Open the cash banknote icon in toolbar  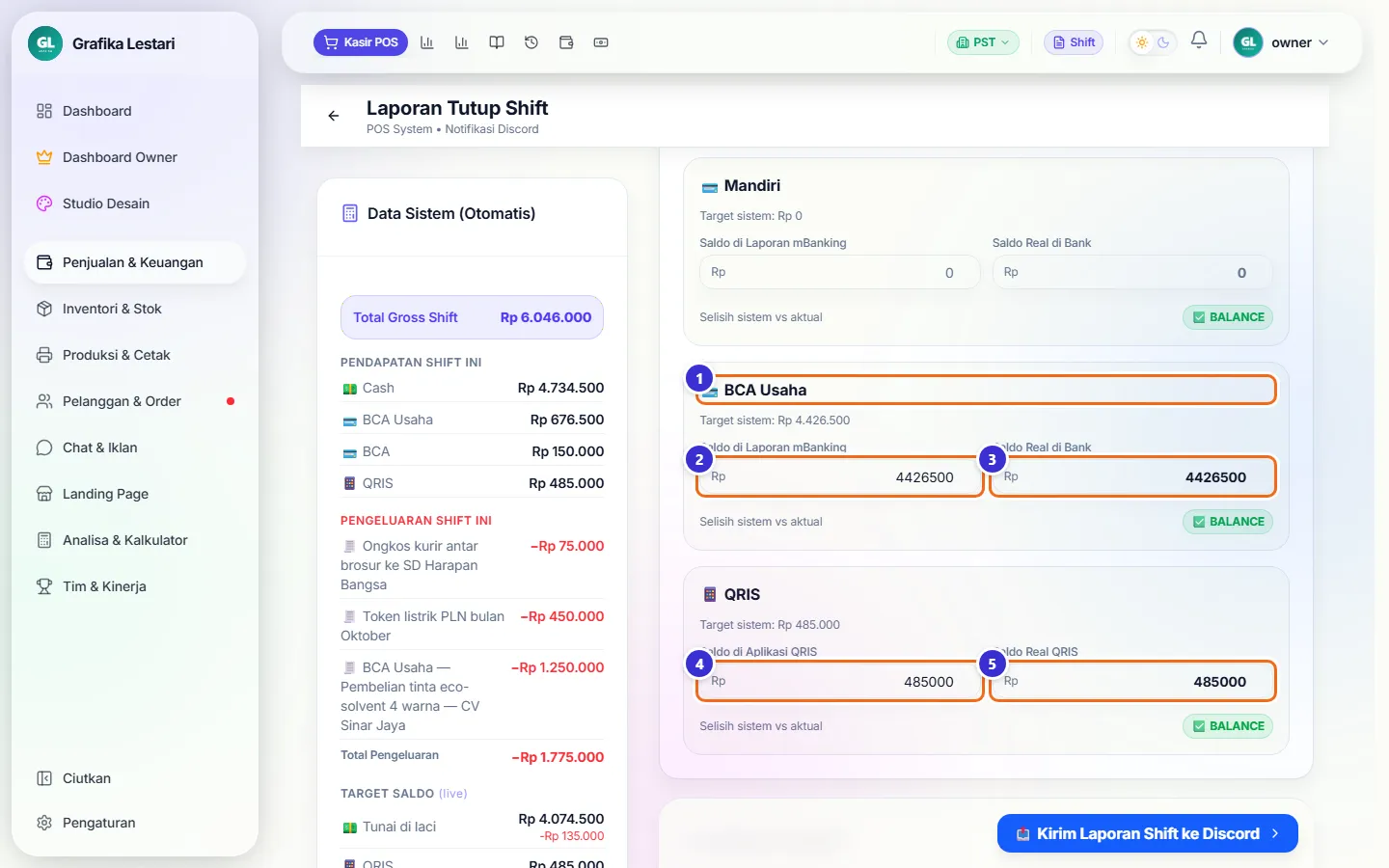click(601, 42)
